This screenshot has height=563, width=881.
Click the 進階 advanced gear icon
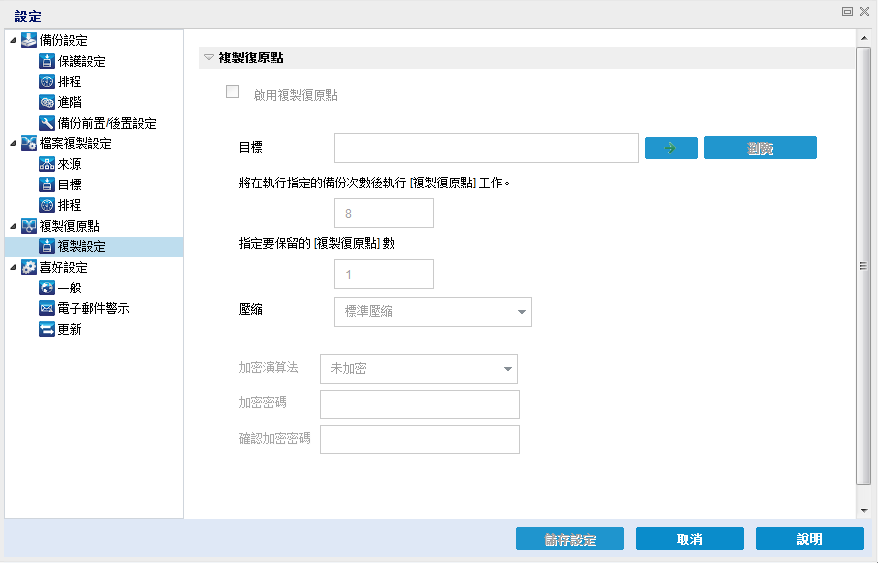coord(46,102)
